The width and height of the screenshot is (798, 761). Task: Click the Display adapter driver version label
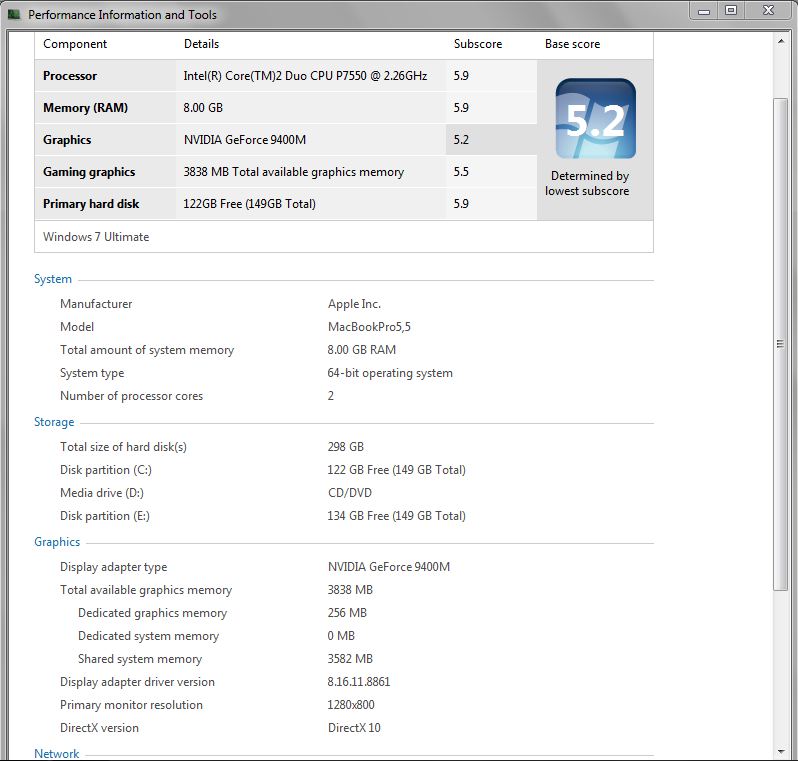(x=137, y=682)
